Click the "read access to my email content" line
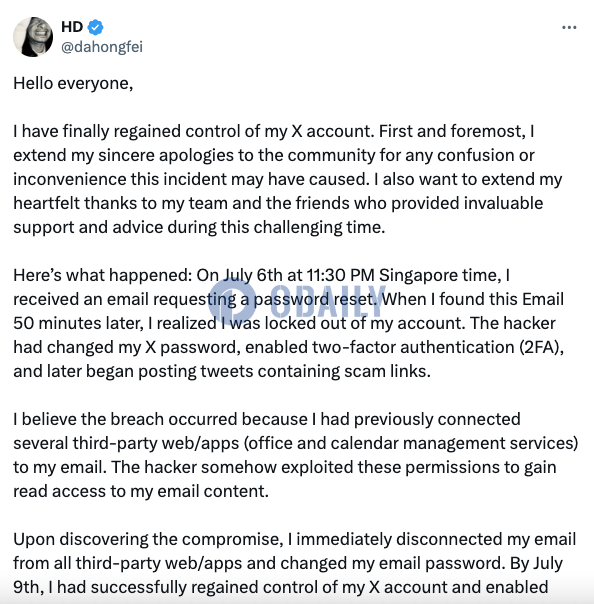The width and height of the screenshot is (594, 604). pos(141,491)
